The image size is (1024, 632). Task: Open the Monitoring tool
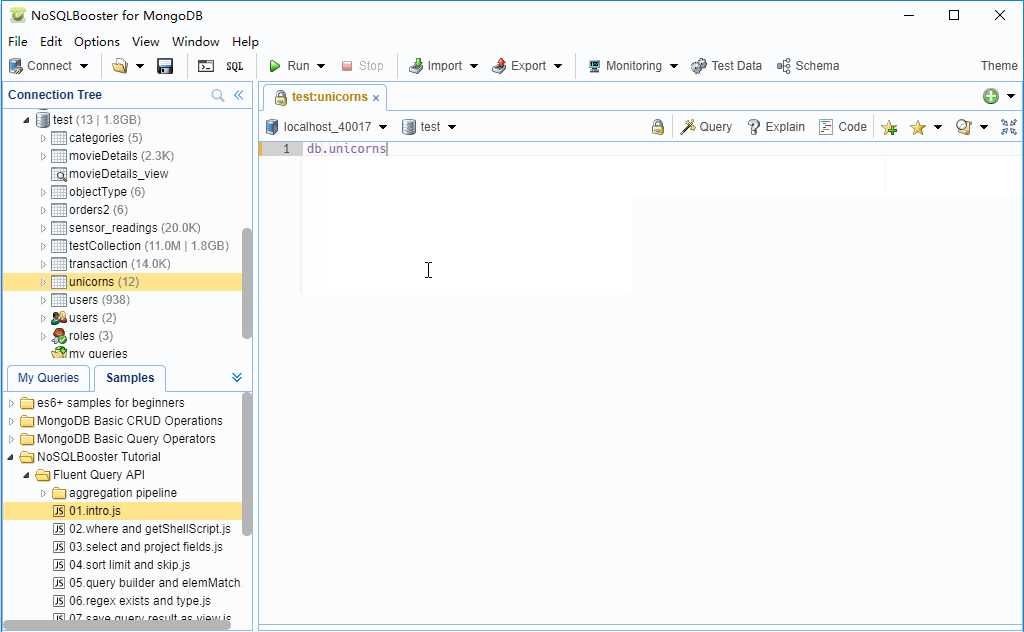click(x=625, y=66)
